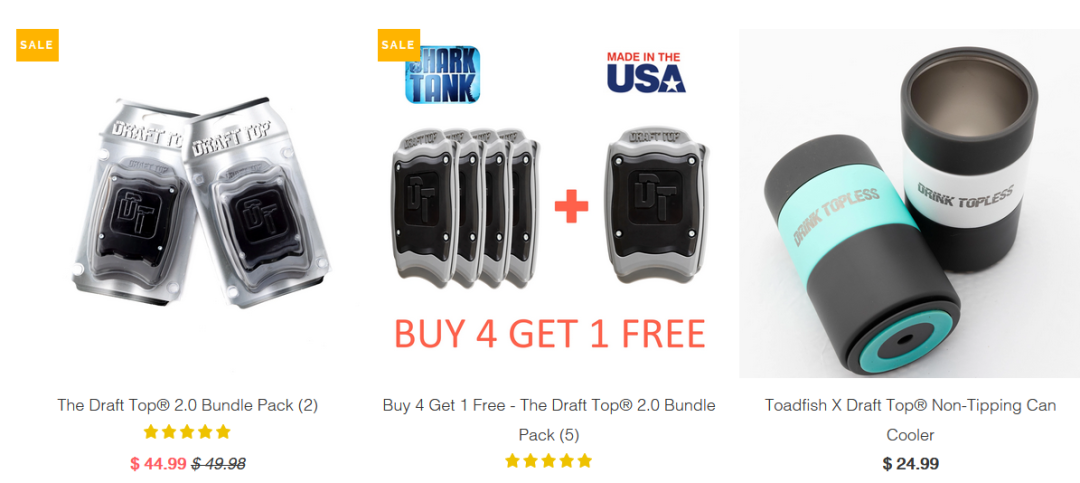Click the $ 24.99 can cooler price
Screen dimensions: 1080x483
[911, 464]
